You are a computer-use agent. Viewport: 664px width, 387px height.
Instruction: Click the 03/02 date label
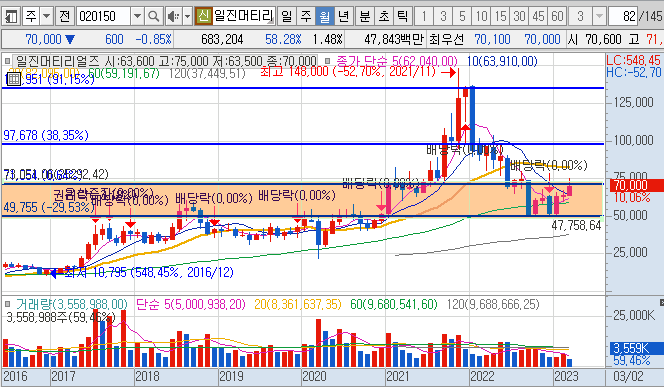628,376
